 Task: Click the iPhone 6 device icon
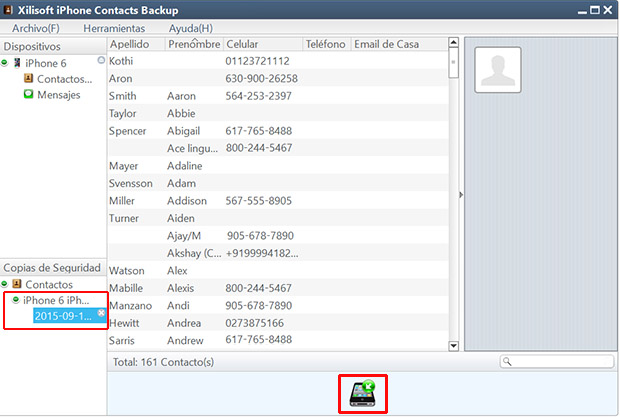(x=17, y=63)
